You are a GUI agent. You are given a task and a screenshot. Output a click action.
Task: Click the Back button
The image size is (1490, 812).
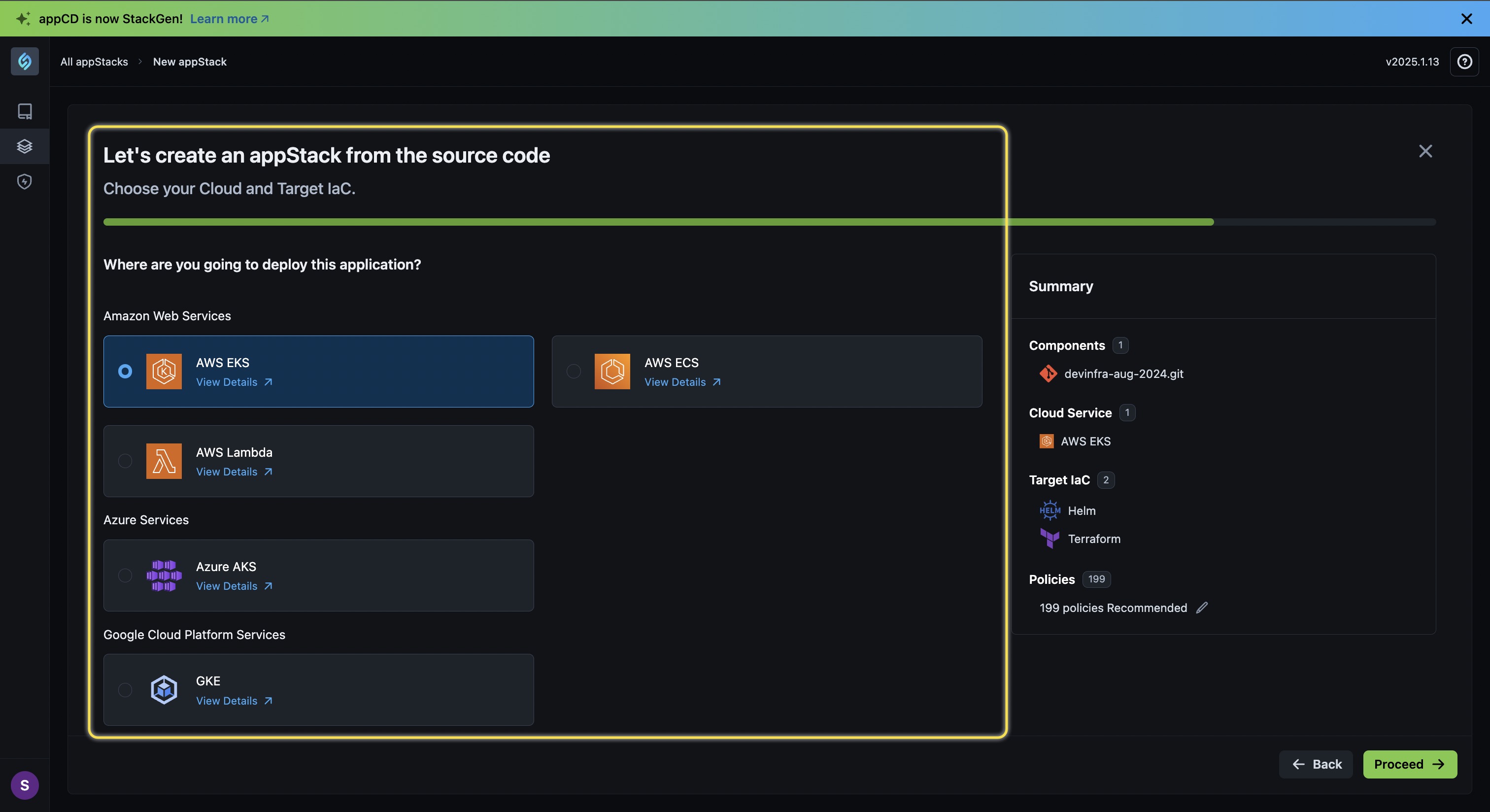pyautogui.click(x=1316, y=765)
